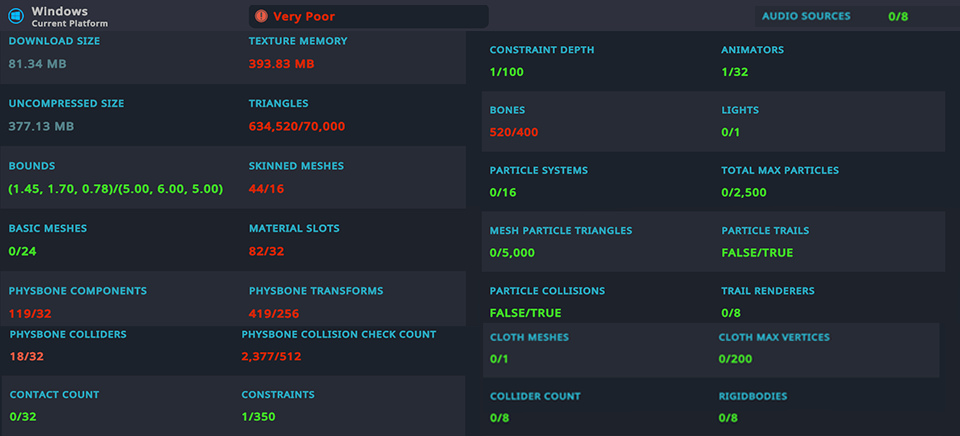Click the Download Size 81.34 MB value
The width and height of the screenshot is (960, 436).
(x=38, y=64)
